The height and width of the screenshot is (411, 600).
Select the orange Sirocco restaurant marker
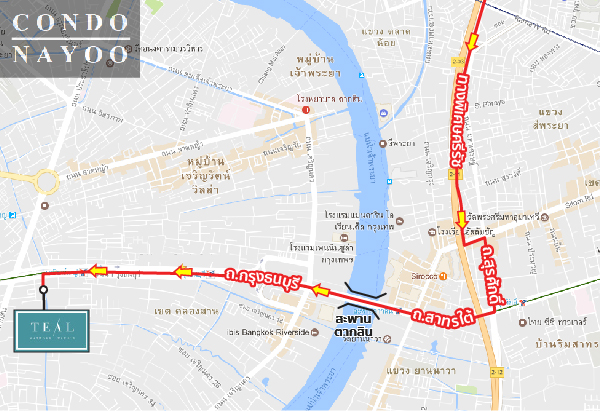pyautogui.click(x=443, y=276)
